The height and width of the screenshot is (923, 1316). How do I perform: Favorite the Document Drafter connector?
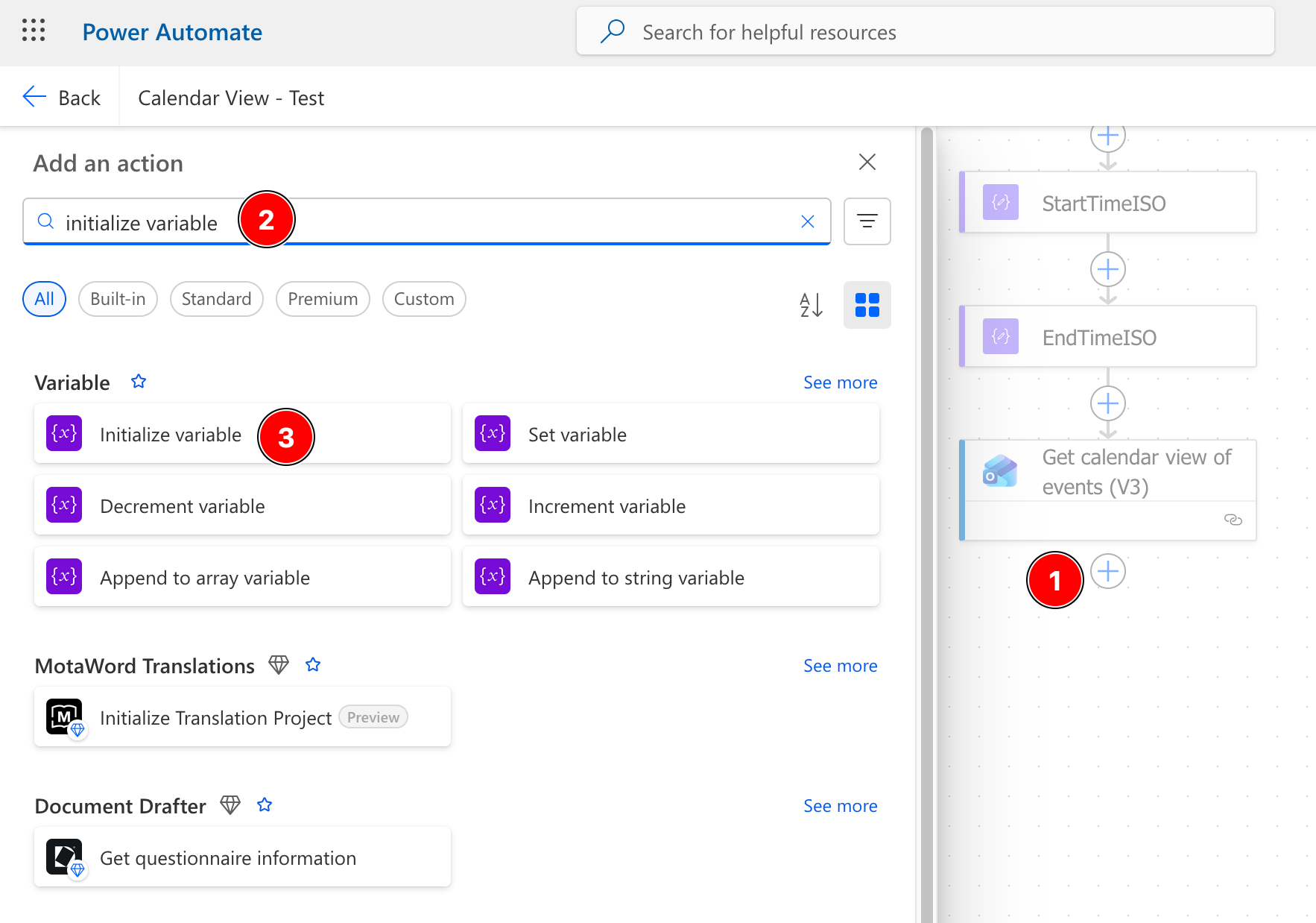tap(265, 804)
